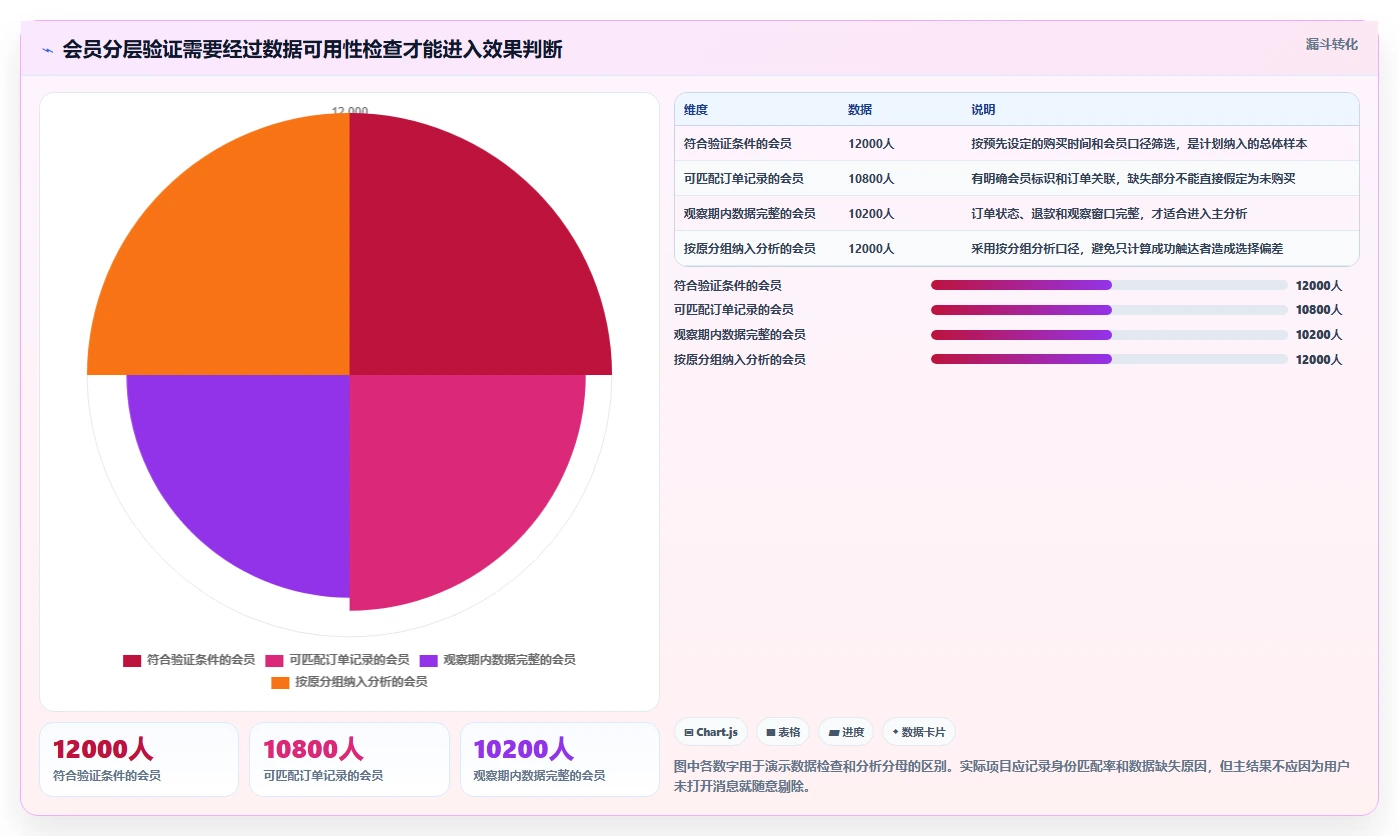Click progress bar for 按原分组纳入分析的会员
Viewport: 1399px width, 836px height.
tap(1109, 359)
